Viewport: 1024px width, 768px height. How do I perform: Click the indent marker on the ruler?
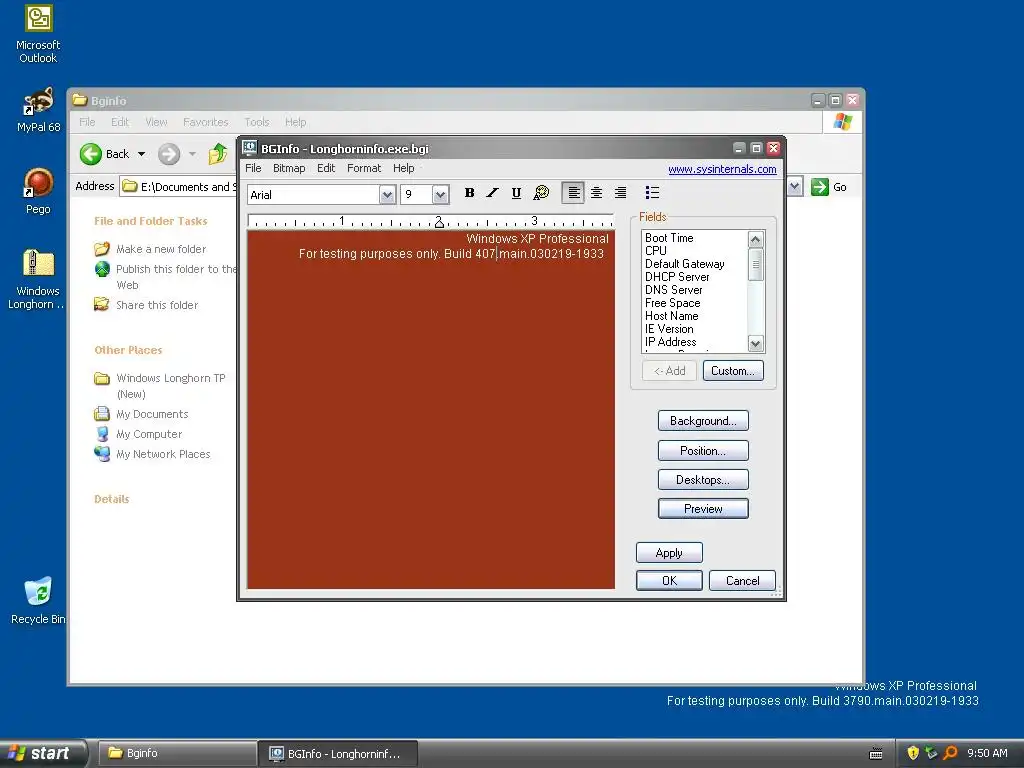439,223
